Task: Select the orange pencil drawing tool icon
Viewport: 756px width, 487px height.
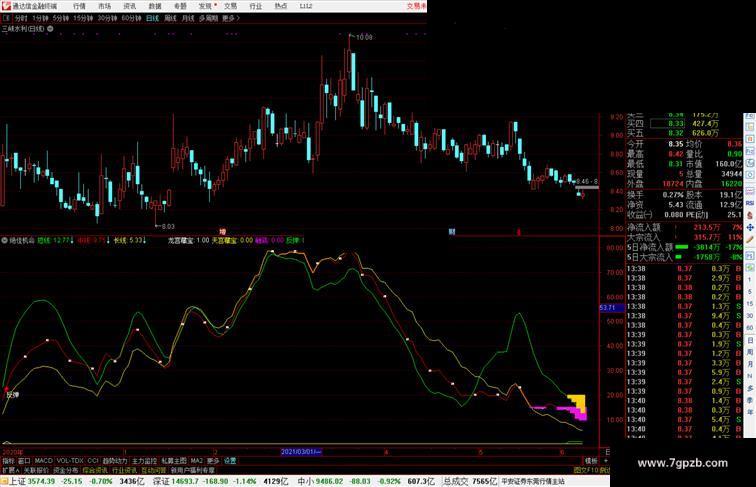Action: pyautogui.click(x=750, y=239)
